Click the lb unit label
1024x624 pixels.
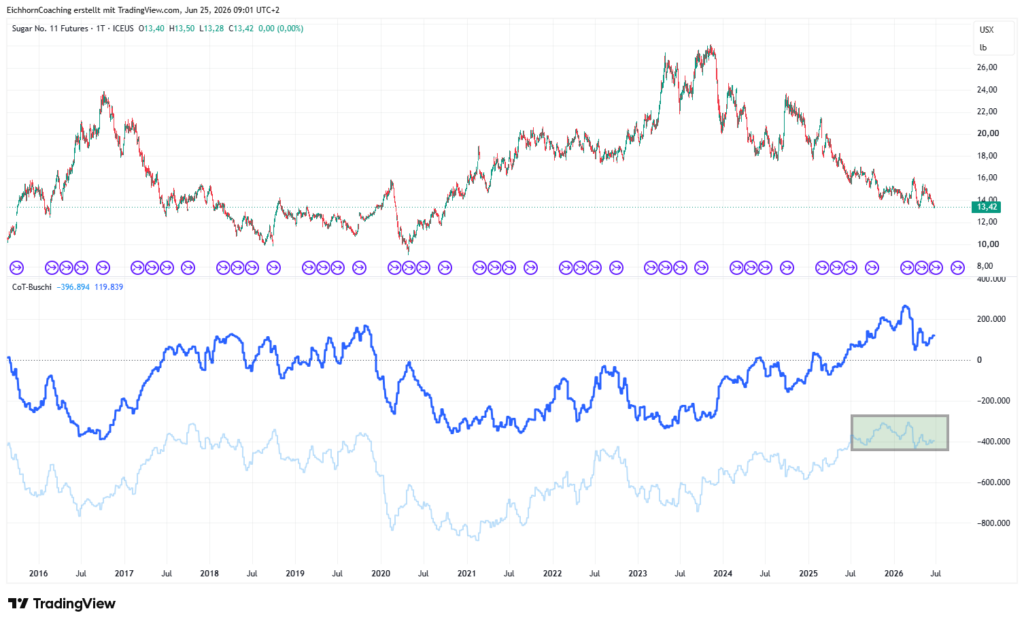(x=983, y=48)
